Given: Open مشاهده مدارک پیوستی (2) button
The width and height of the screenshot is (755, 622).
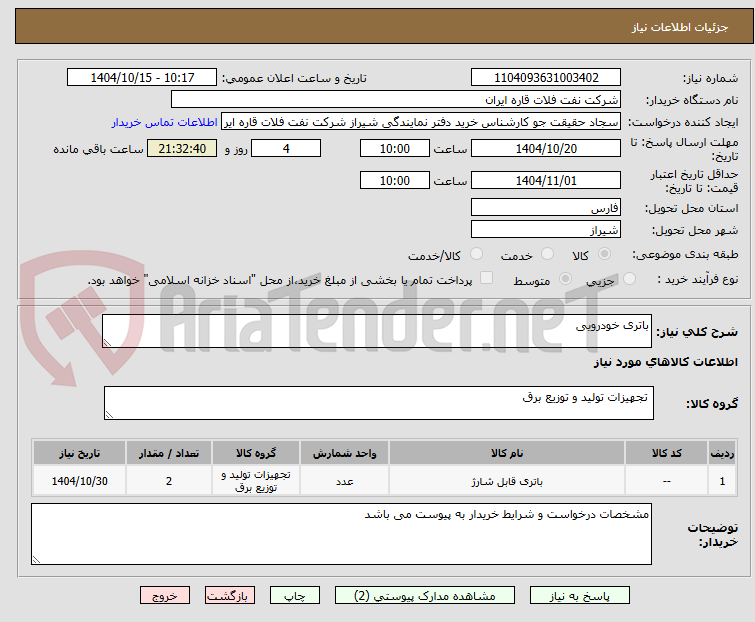Looking at the screenshot, I should (425, 596).
